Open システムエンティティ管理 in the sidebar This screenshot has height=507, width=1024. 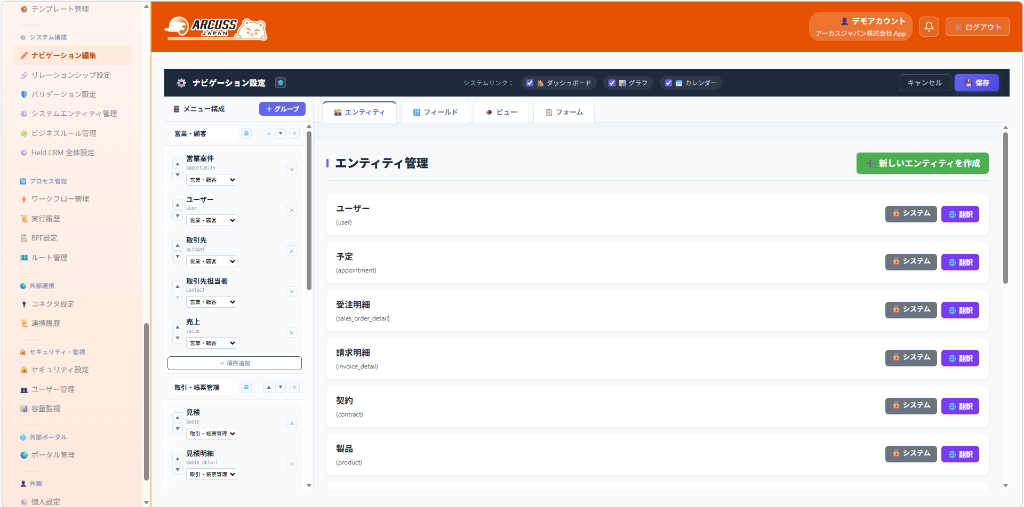(74, 114)
